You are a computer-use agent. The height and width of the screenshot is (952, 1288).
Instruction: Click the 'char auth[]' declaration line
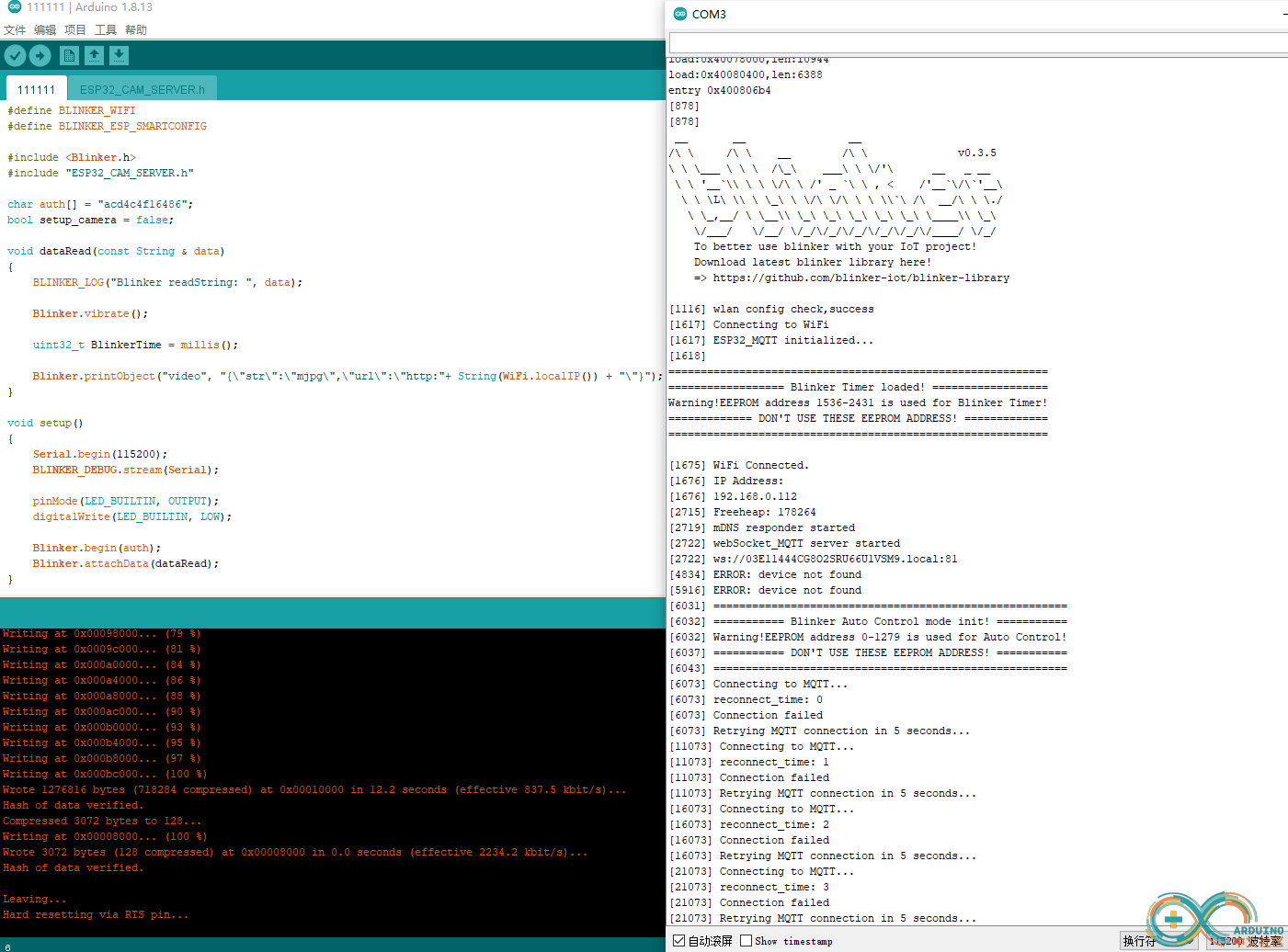(x=100, y=204)
